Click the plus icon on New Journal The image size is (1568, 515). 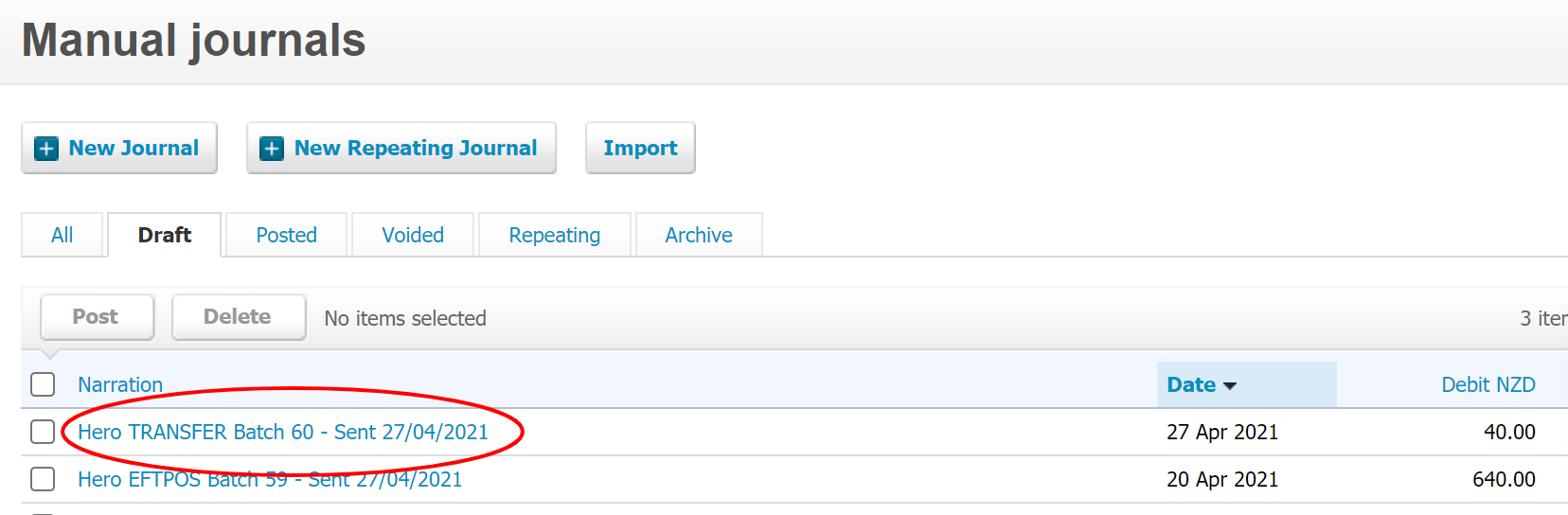(x=45, y=149)
